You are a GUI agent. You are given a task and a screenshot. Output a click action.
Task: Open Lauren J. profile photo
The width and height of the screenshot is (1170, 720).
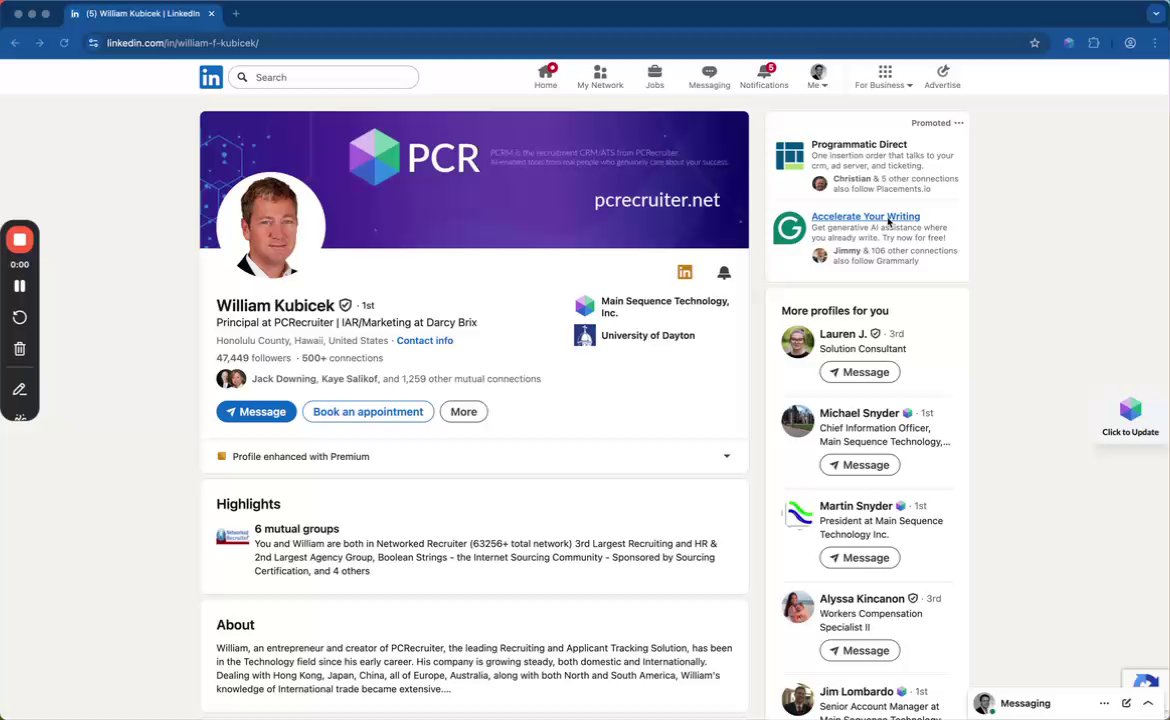click(797, 342)
